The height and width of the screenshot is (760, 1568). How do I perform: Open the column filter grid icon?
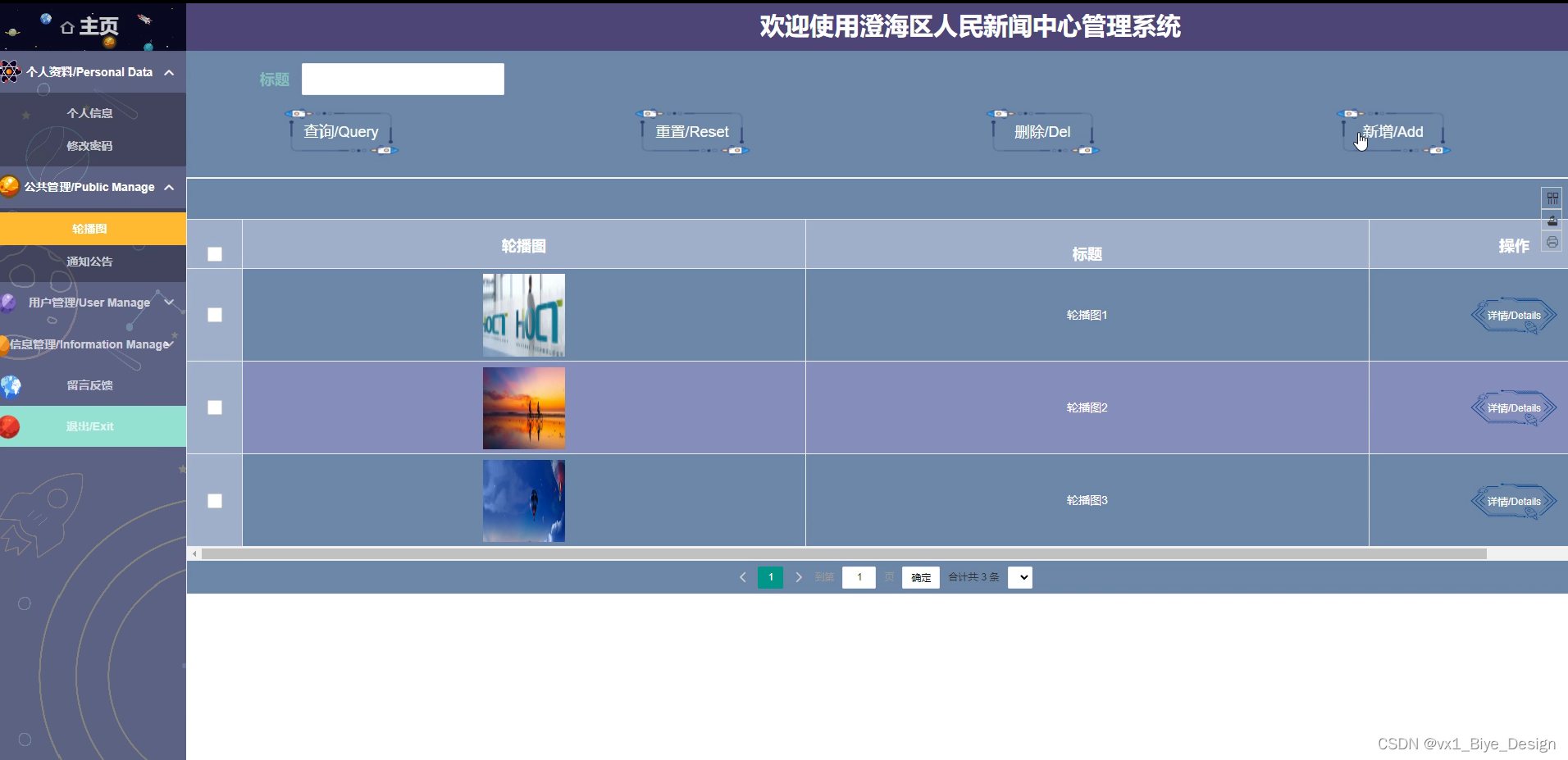coord(1552,198)
